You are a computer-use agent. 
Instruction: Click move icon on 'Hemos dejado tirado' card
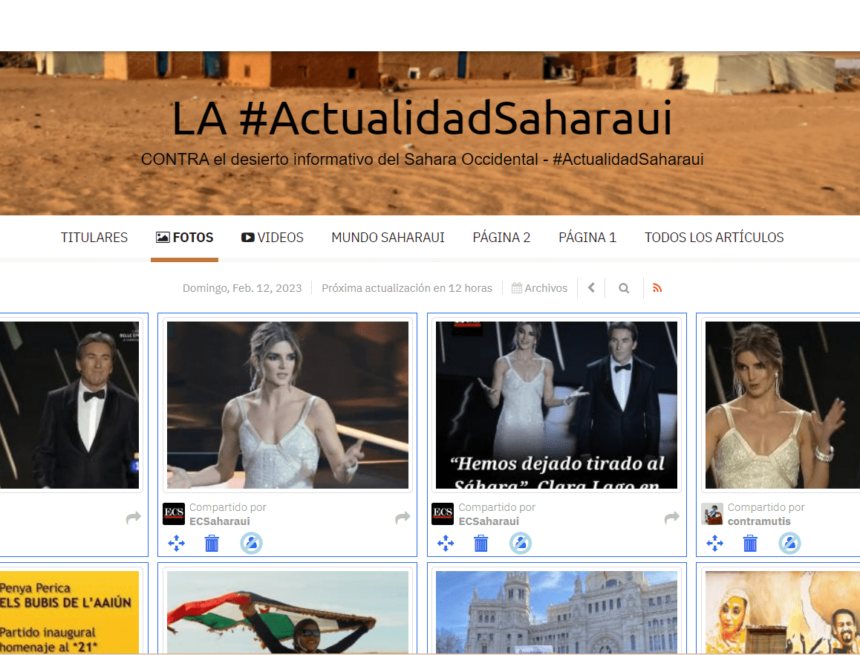446,543
